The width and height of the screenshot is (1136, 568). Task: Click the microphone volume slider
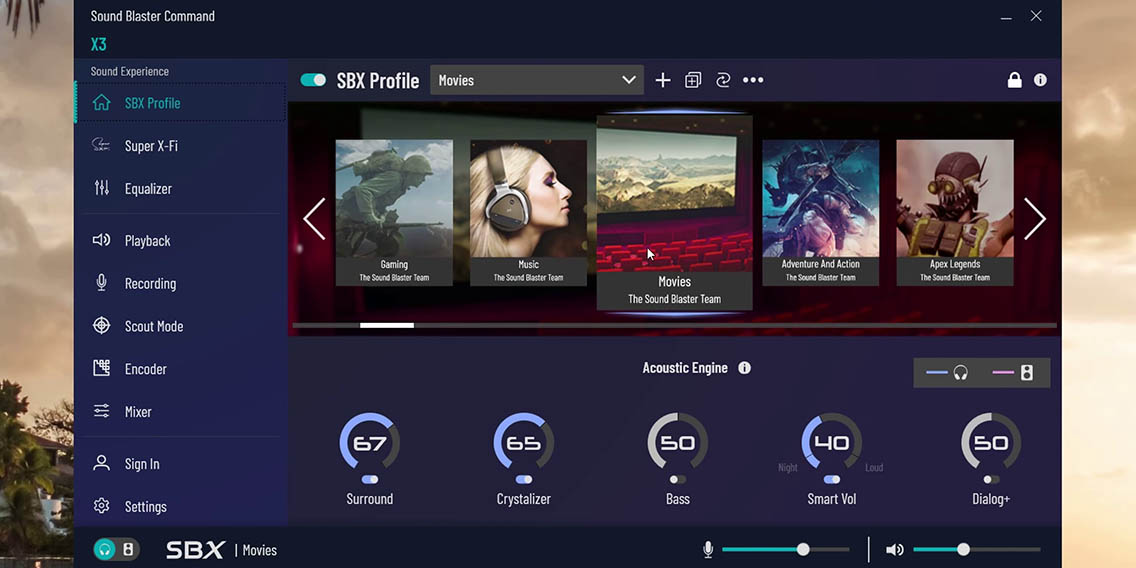pyautogui.click(x=785, y=550)
